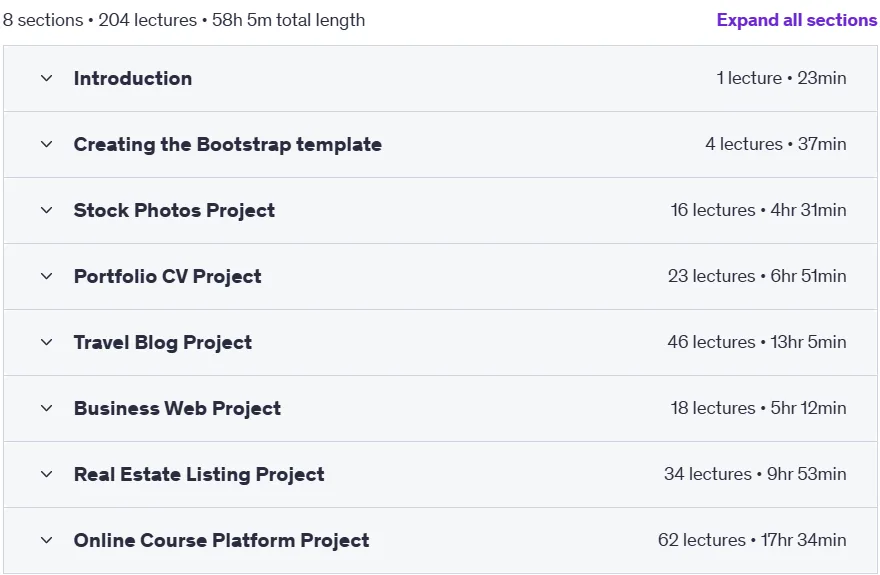Click Expand all sections link

(796, 20)
